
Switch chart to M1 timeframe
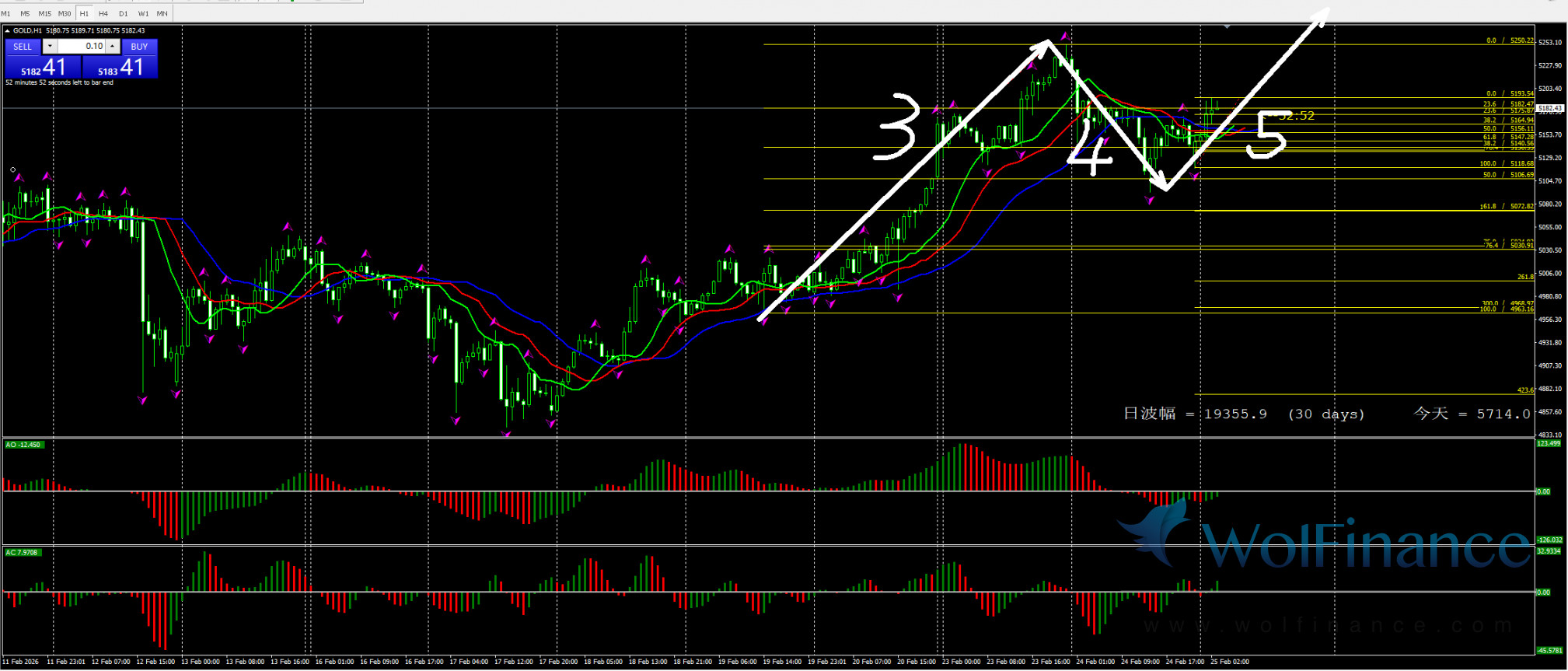pyautogui.click(x=6, y=13)
